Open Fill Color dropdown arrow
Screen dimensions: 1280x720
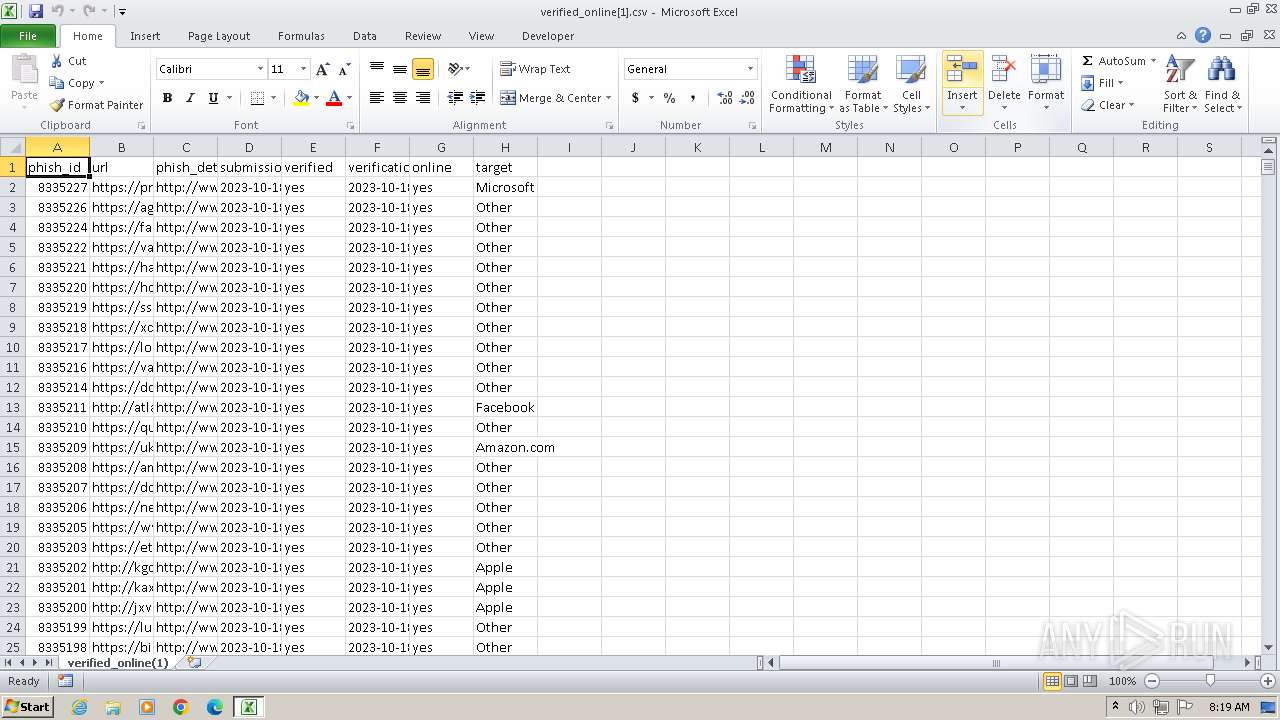tap(316, 98)
